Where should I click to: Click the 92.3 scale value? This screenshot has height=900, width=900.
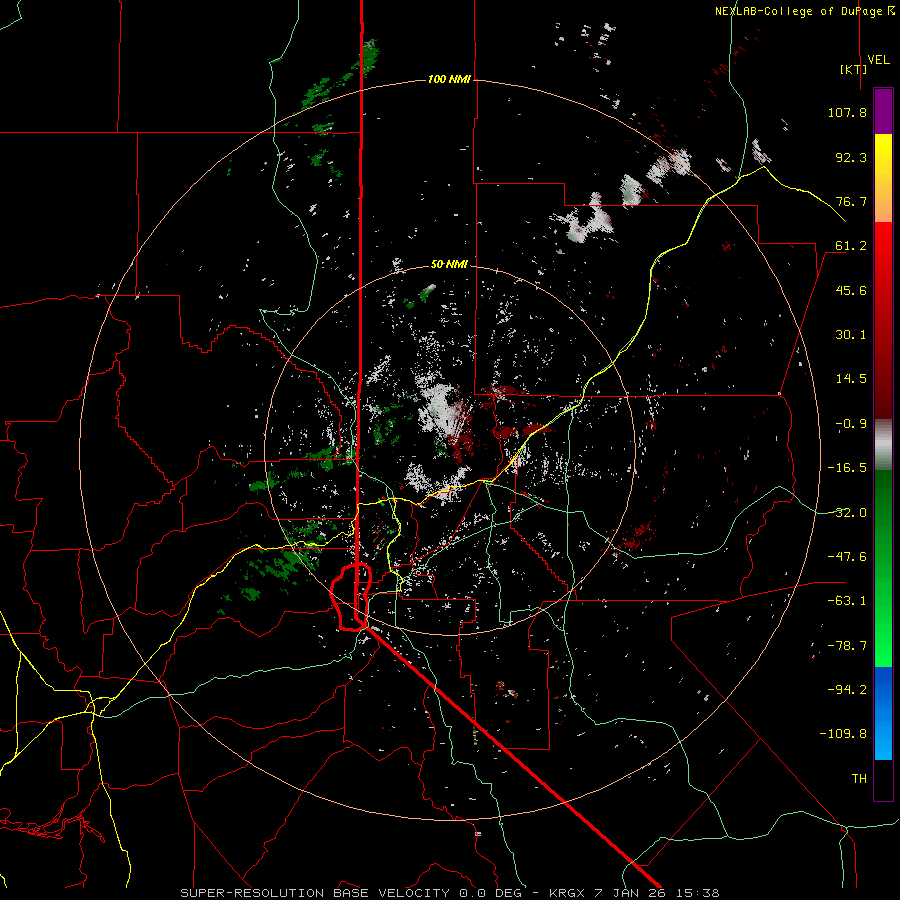coord(851,157)
